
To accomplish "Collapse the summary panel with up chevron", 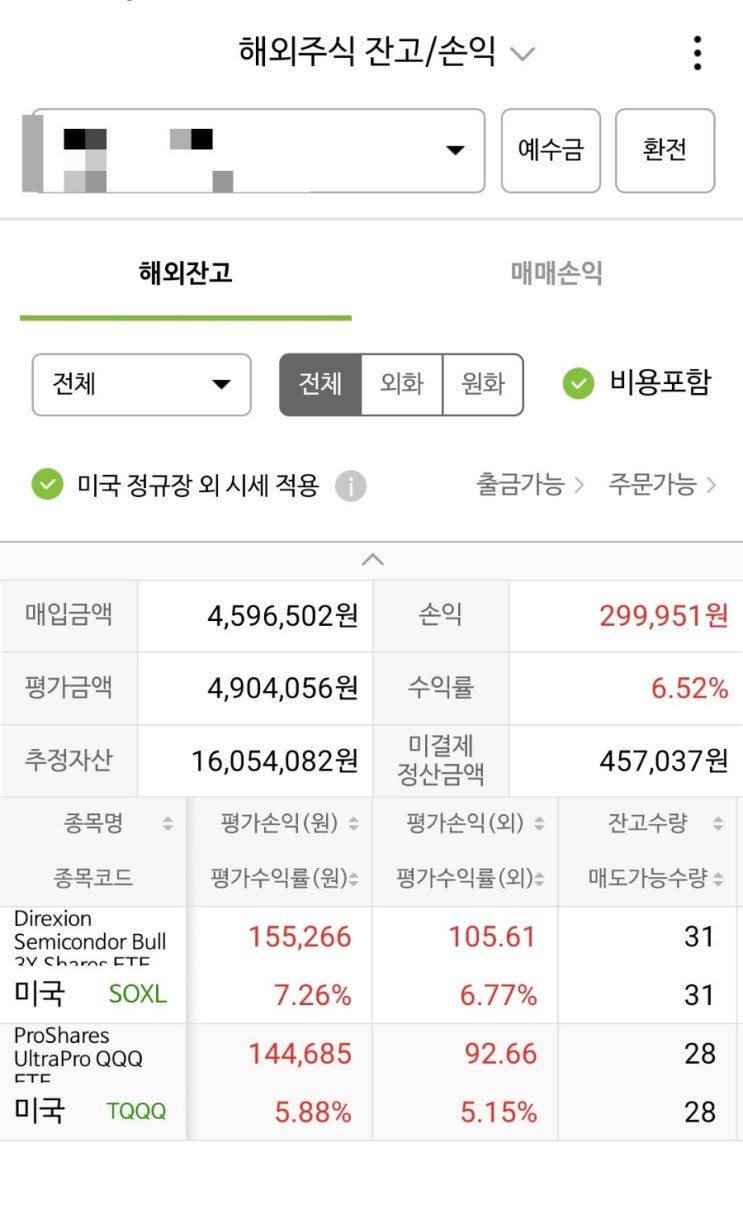I will point(372,560).
